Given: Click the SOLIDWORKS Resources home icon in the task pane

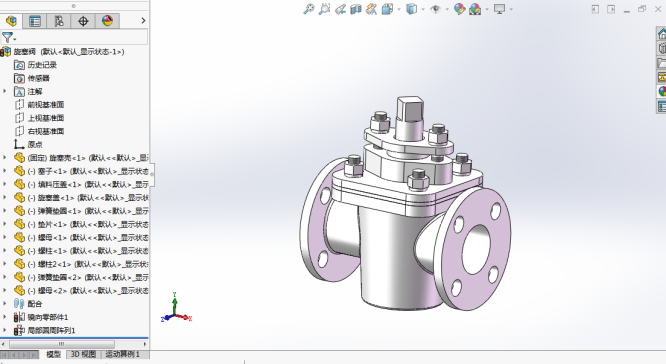Looking at the screenshot, I should tap(661, 34).
